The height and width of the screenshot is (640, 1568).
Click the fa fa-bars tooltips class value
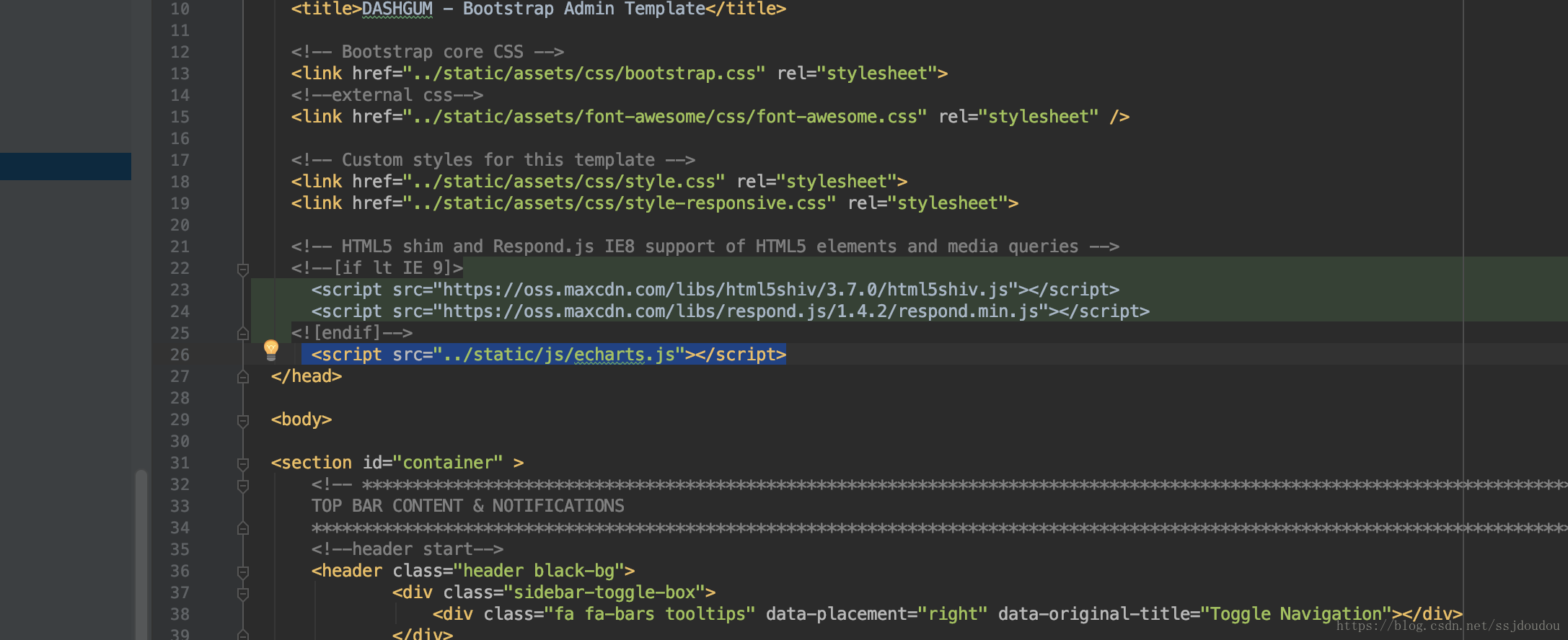[x=650, y=614]
